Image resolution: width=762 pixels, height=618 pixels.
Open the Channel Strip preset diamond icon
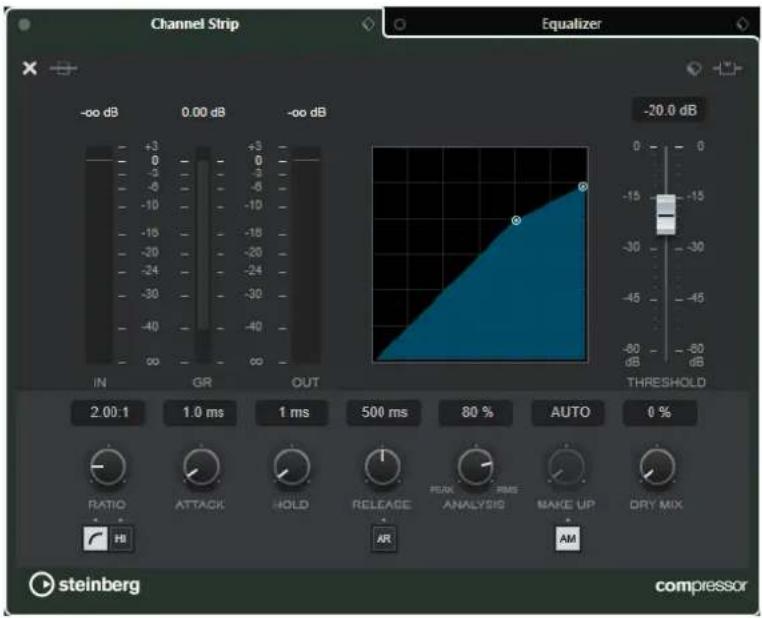[368, 23]
